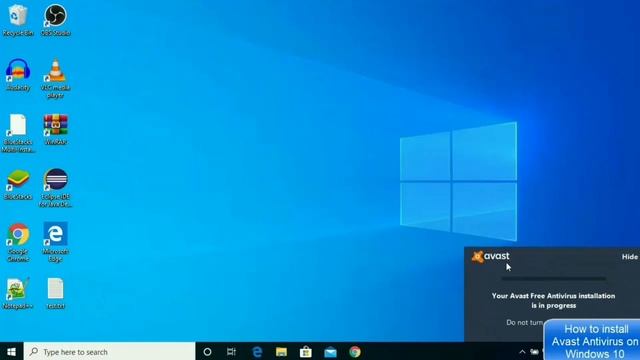
Task: Select Google Chrome desktop shortcut
Action: coord(18,242)
